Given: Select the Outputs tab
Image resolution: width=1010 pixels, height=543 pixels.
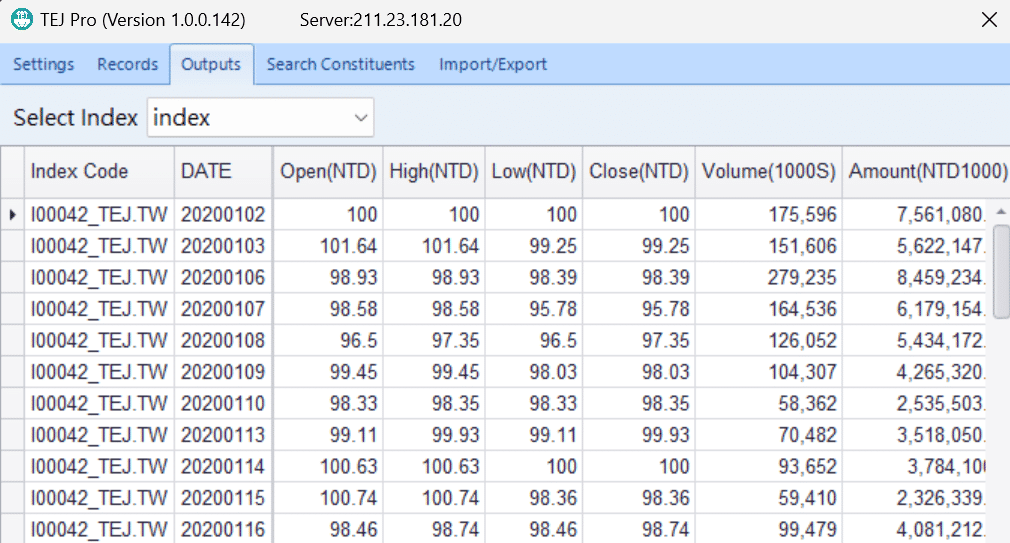Looking at the screenshot, I should point(211,65).
